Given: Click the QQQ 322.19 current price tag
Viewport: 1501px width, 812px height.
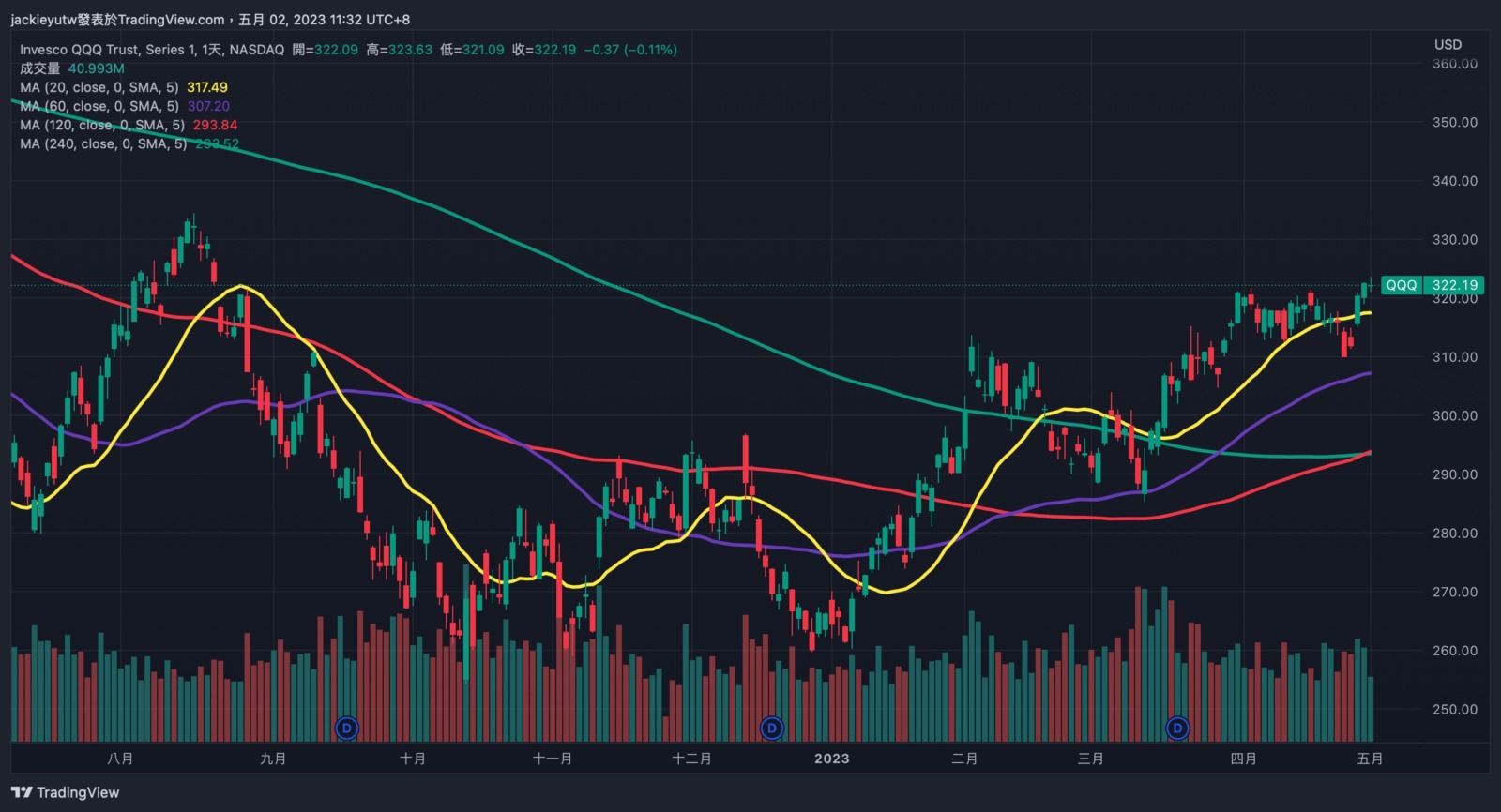Looking at the screenshot, I should pos(1432,285).
